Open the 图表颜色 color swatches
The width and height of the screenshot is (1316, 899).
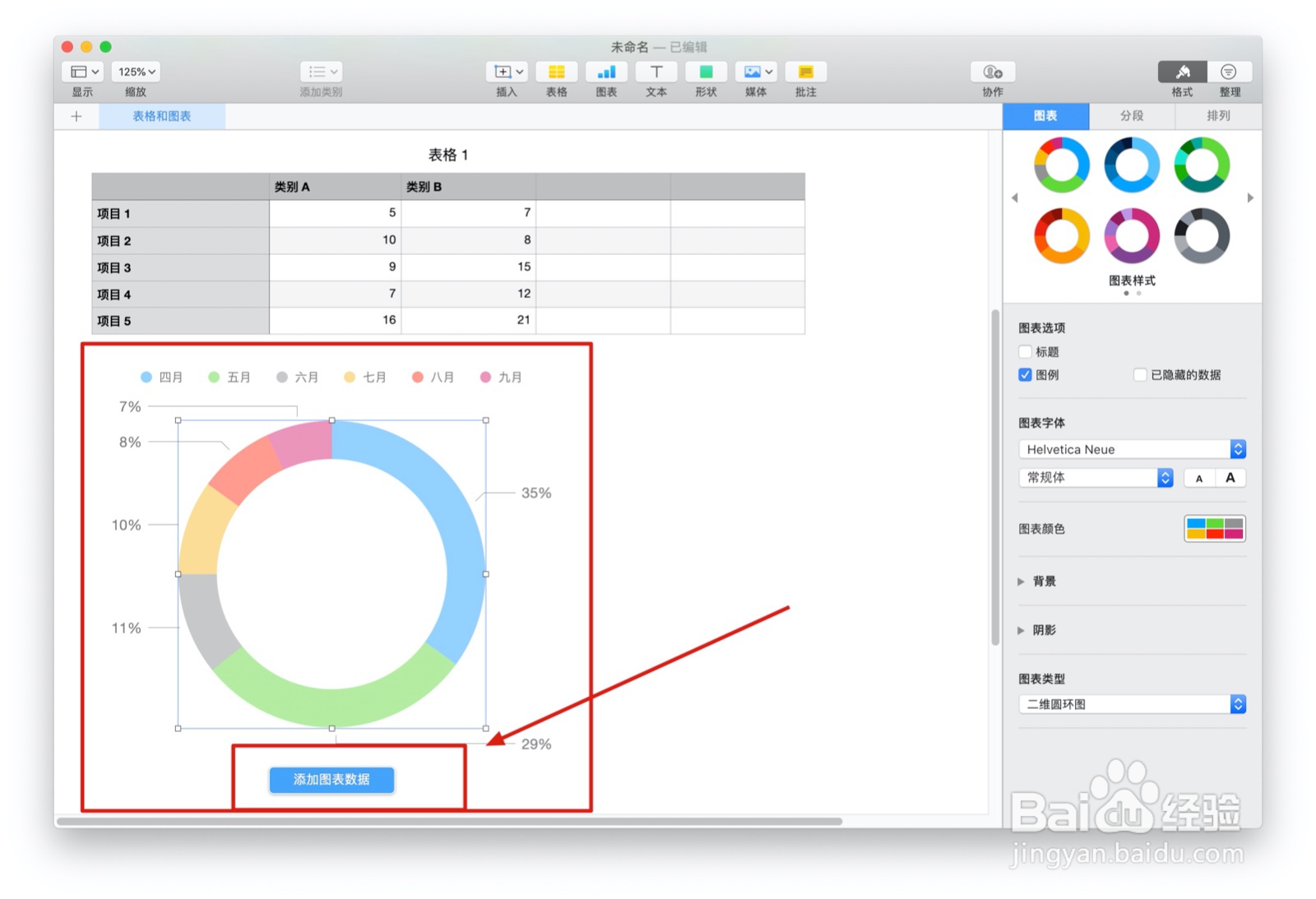(1215, 529)
